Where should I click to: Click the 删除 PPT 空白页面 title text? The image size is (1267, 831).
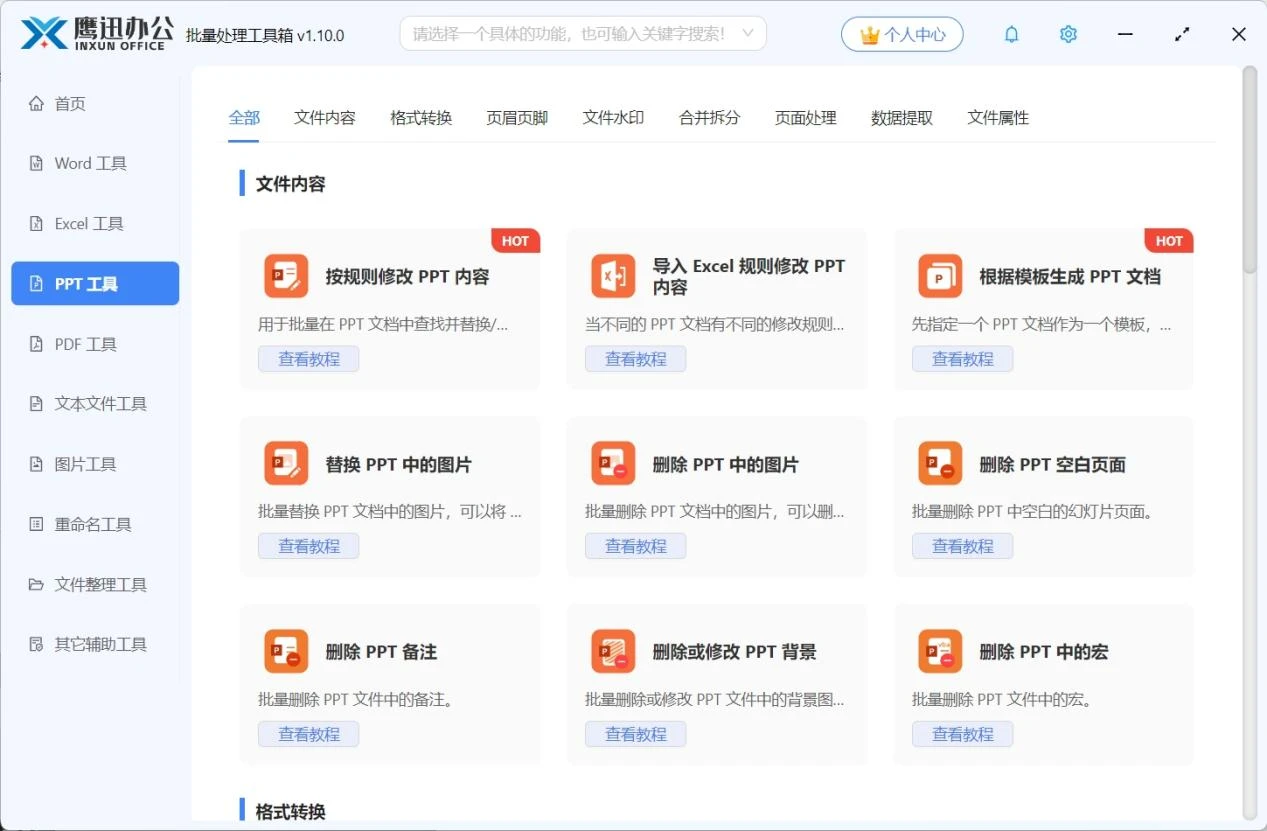(x=1053, y=464)
